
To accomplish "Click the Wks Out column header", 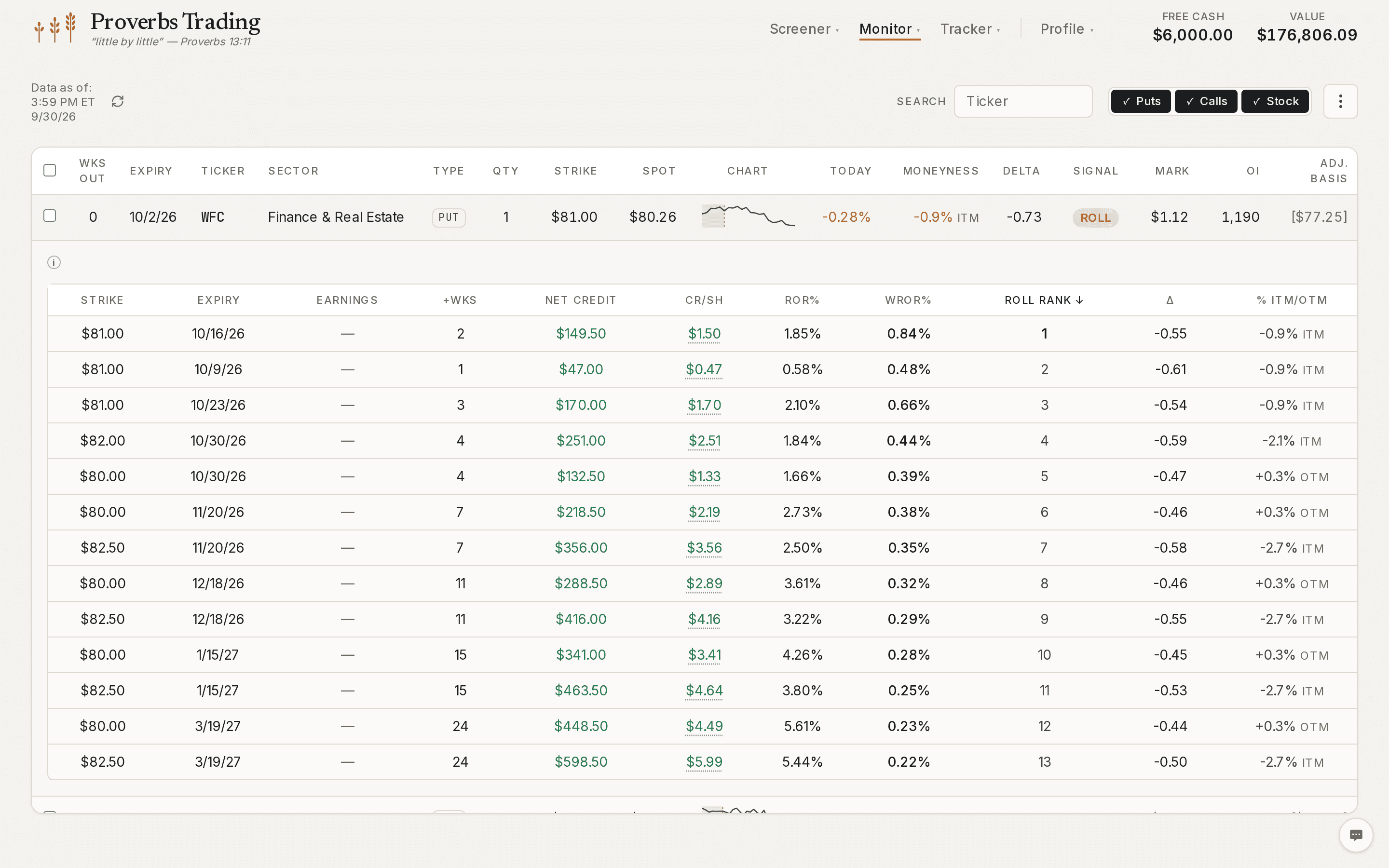I will coord(93,171).
